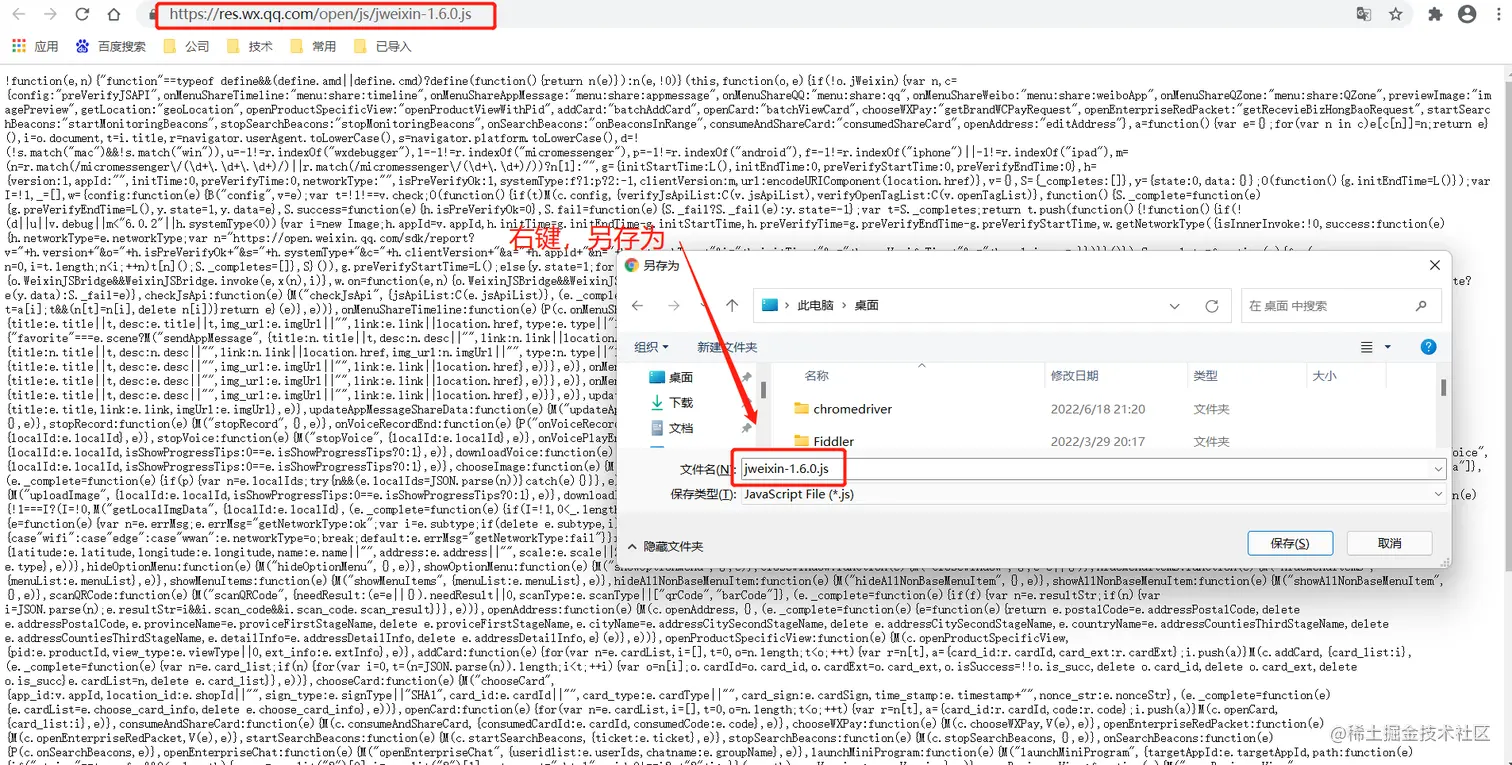
Task: Open the 技术 bookmarks folder
Action: [249, 46]
